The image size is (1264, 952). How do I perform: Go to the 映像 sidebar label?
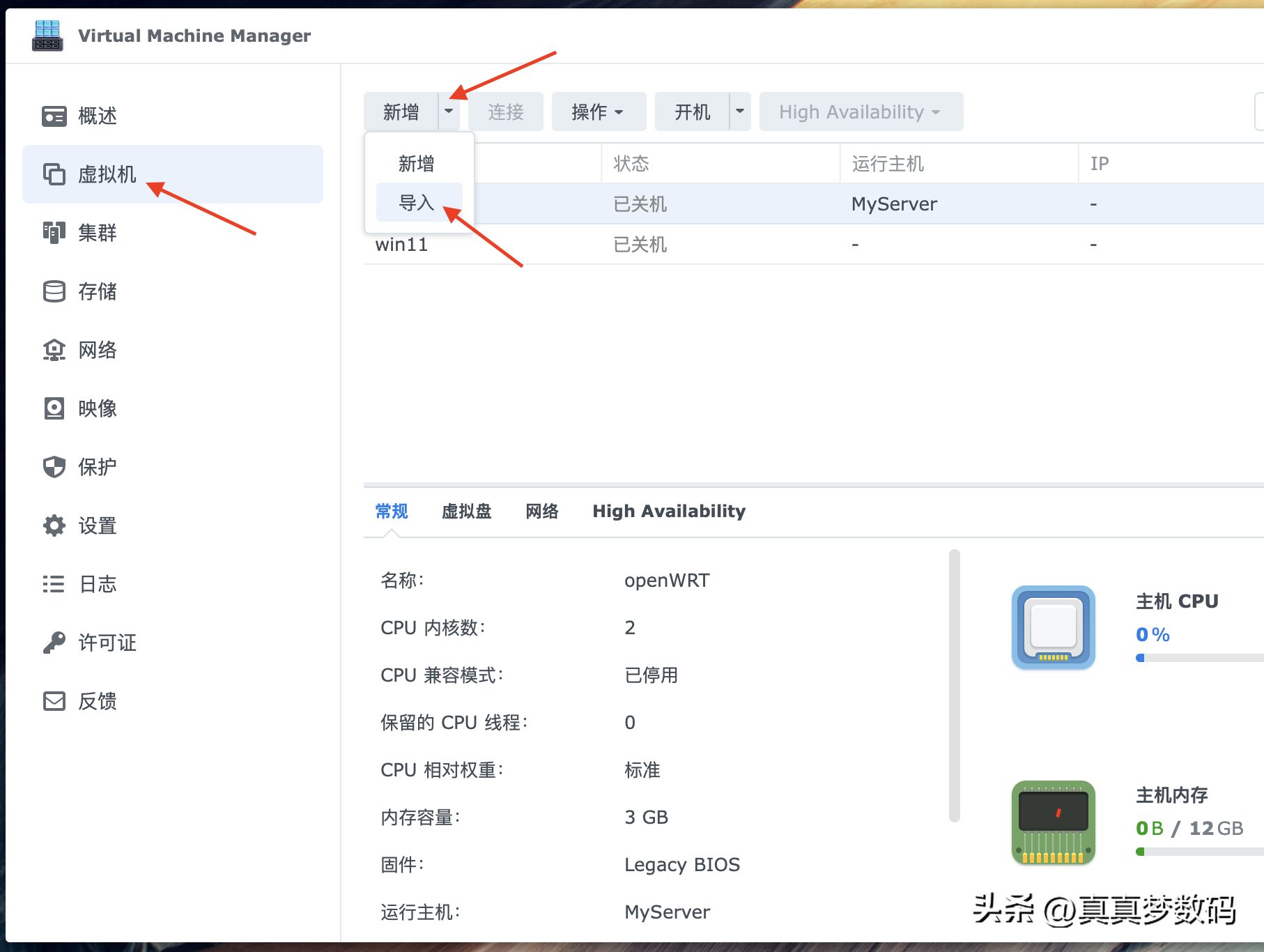tap(98, 408)
